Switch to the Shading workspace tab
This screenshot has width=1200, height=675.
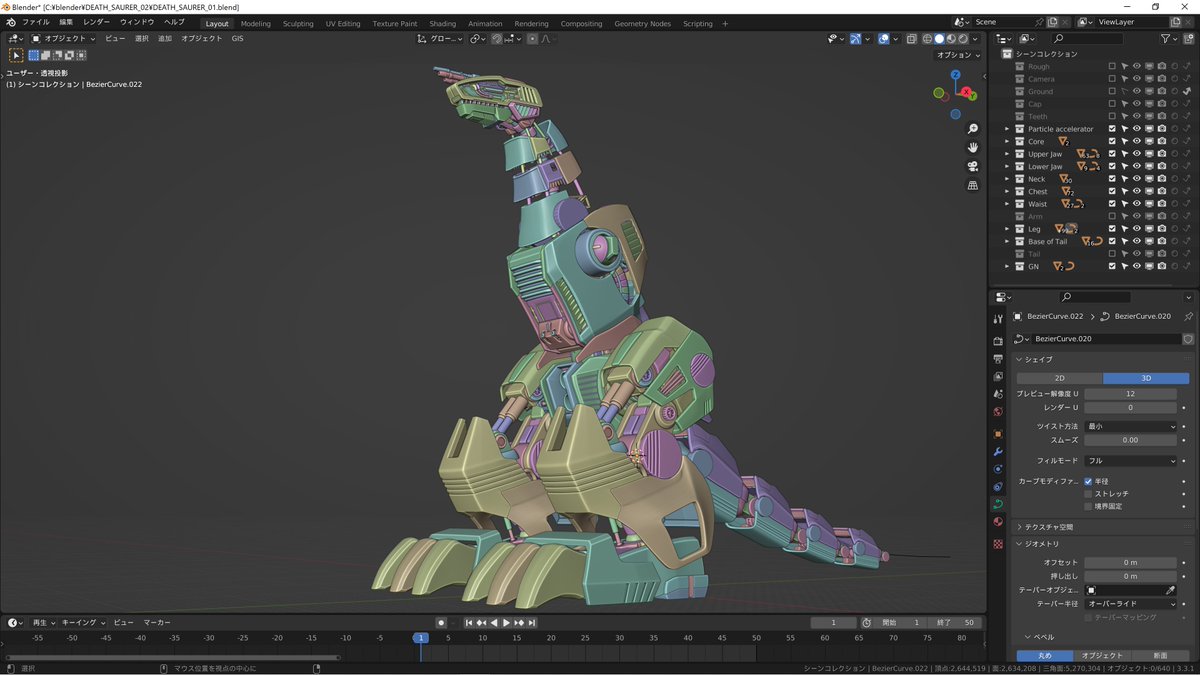442,23
